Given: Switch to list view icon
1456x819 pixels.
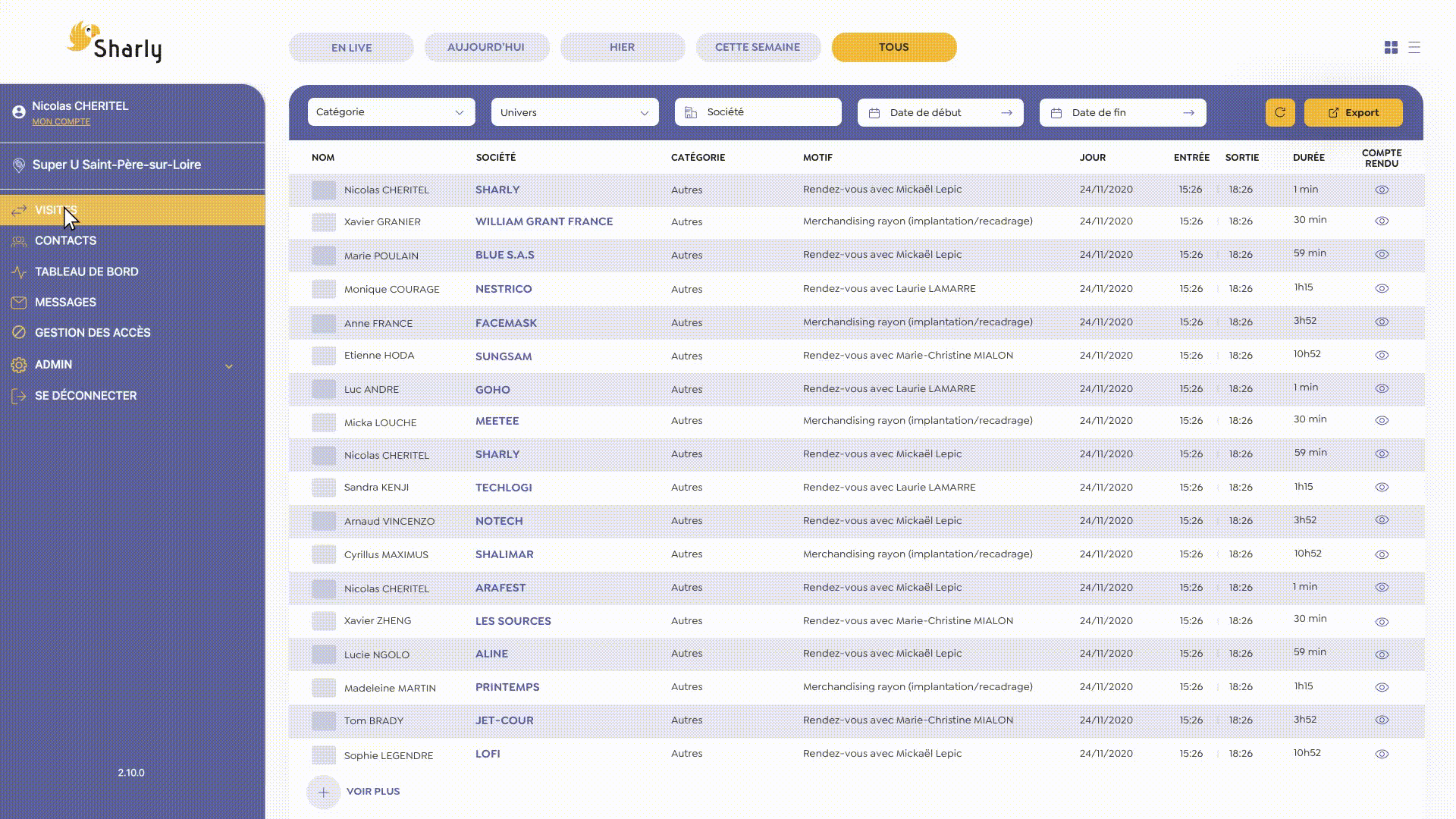Looking at the screenshot, I should (1414, 47).
